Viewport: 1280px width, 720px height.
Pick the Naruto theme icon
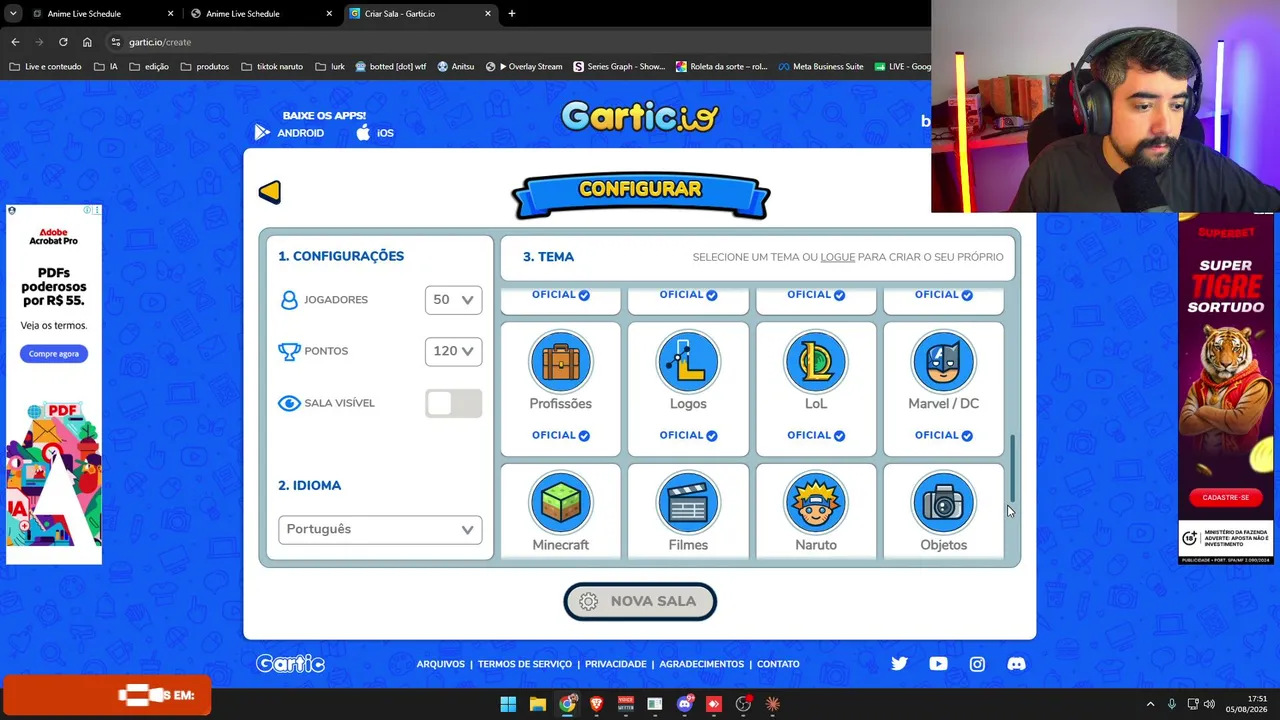tap(816, 503)
